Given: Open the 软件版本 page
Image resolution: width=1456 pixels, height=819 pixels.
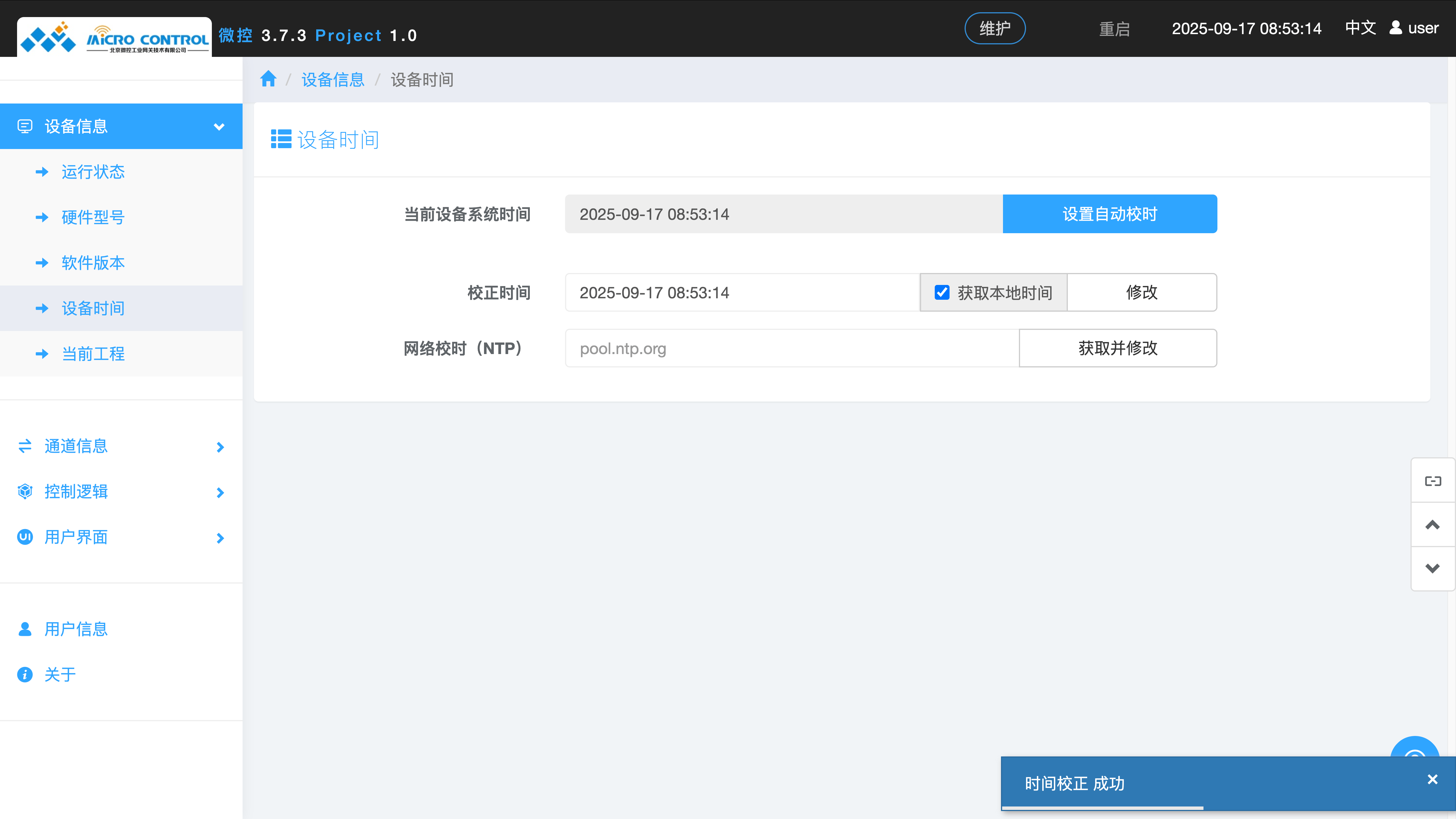Looking at the screenshot, I should point(93,263).
